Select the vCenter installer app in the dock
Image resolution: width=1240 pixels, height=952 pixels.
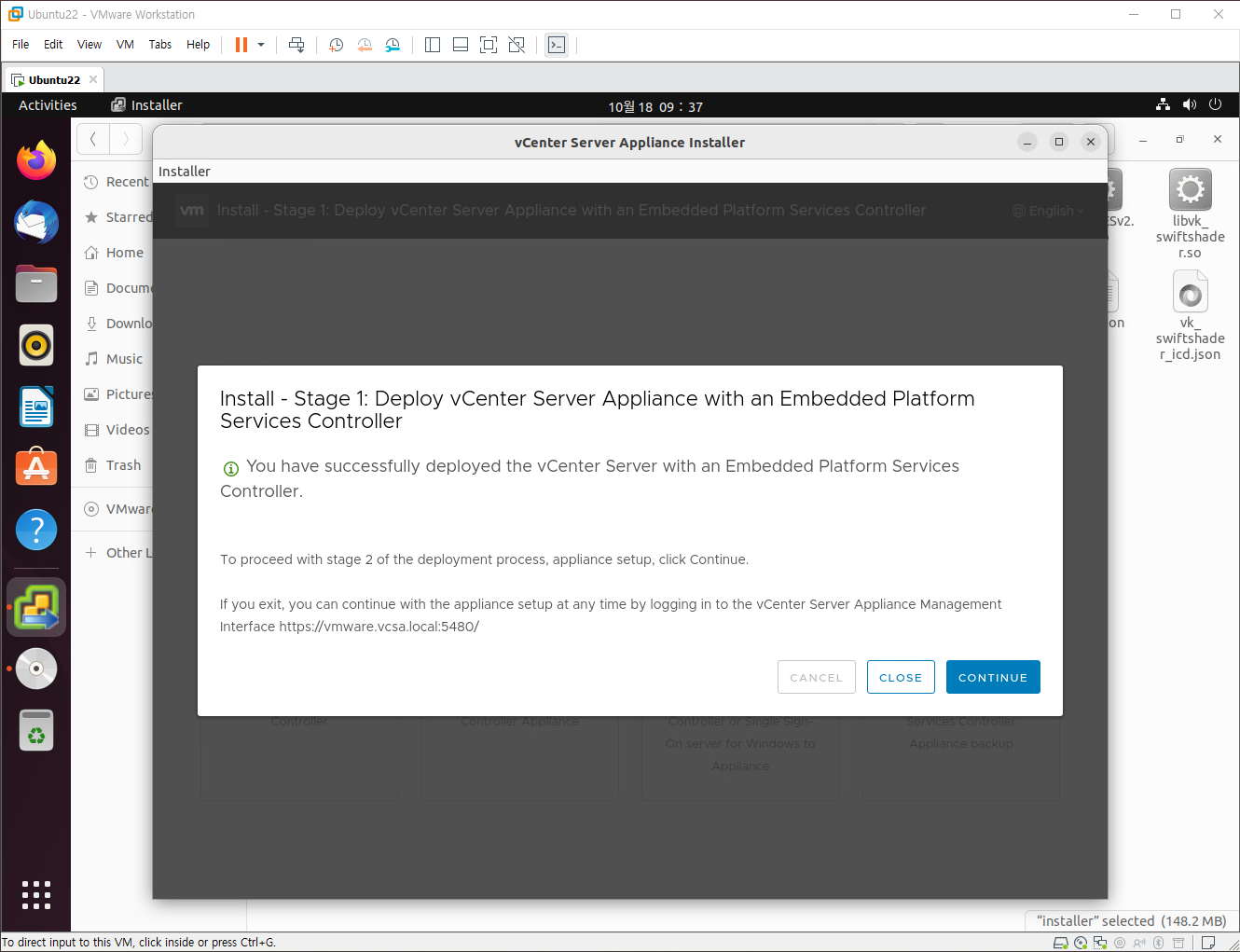(x=36, y=607)
